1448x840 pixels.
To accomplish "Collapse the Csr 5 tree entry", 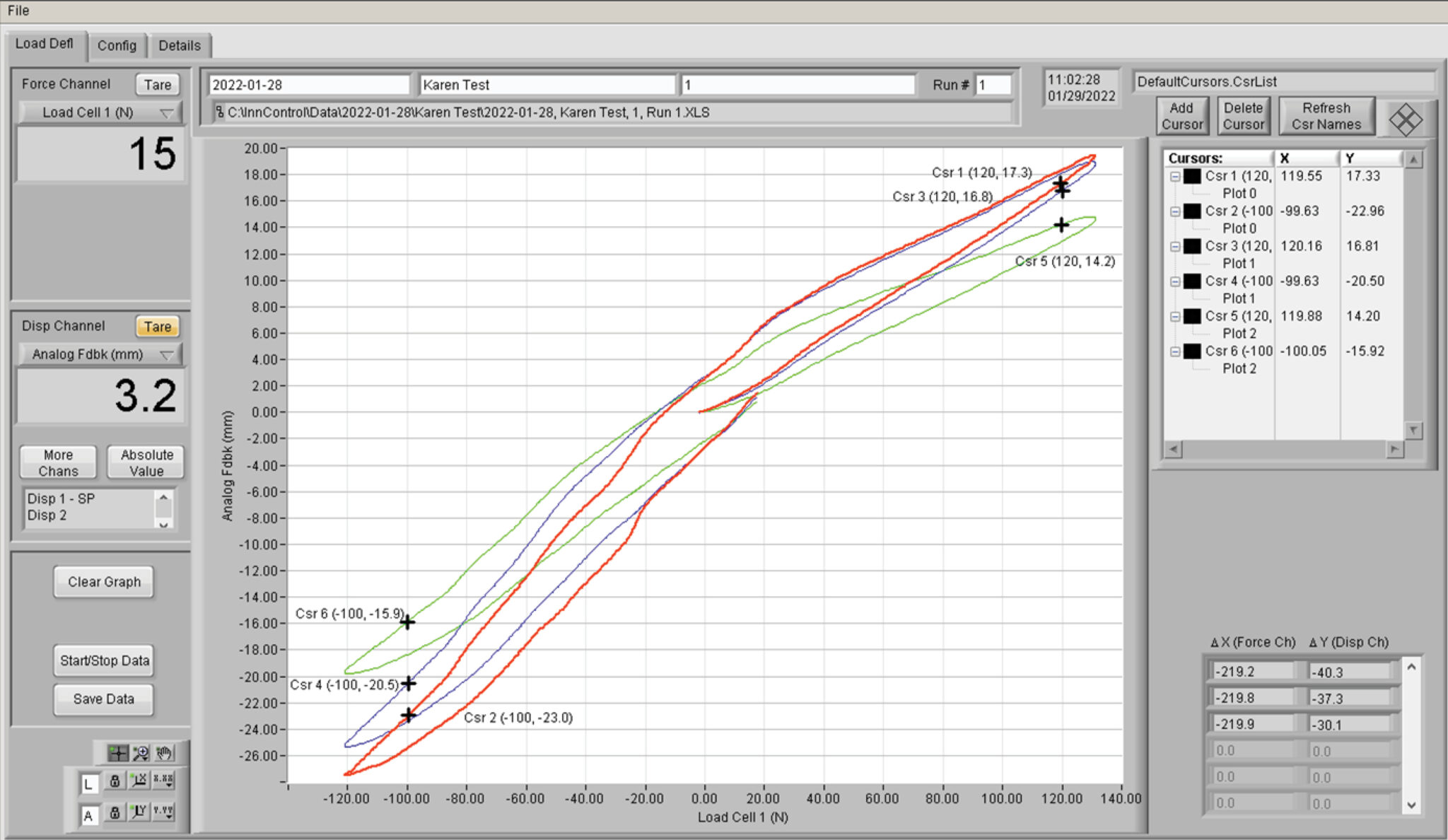I will coord(1175,317).
